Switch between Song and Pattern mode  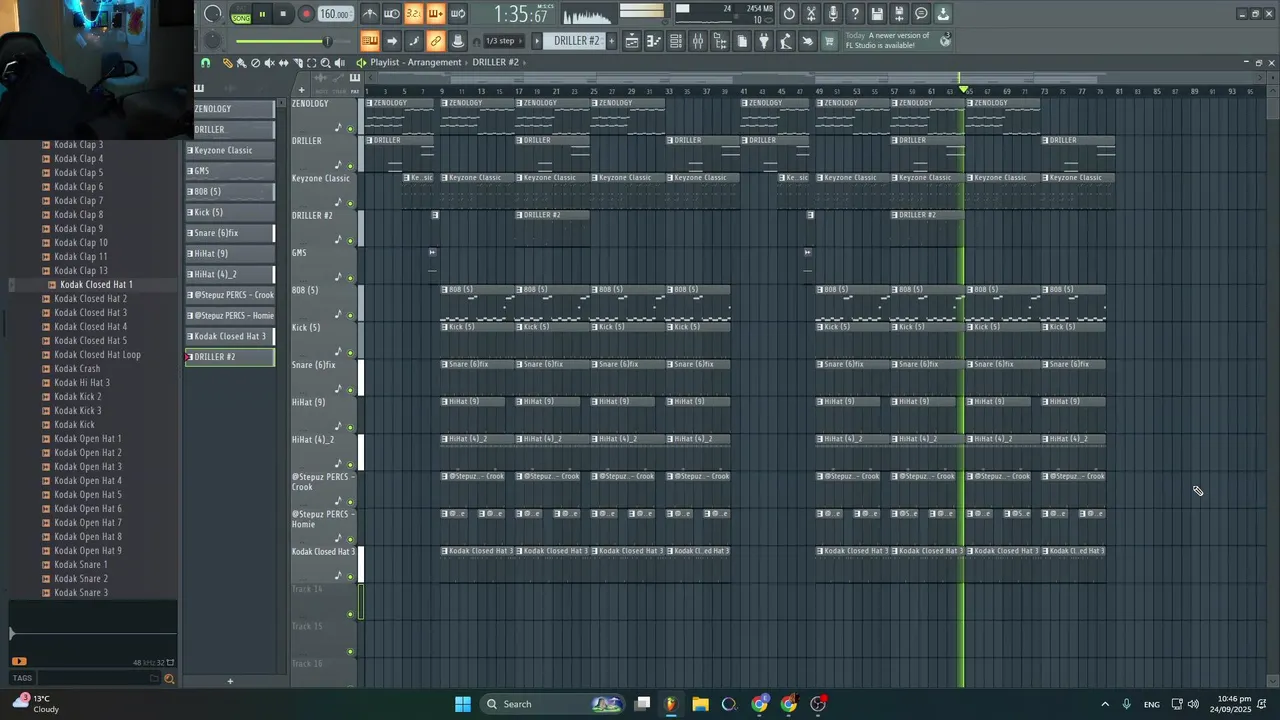click(x=241, y=14)
